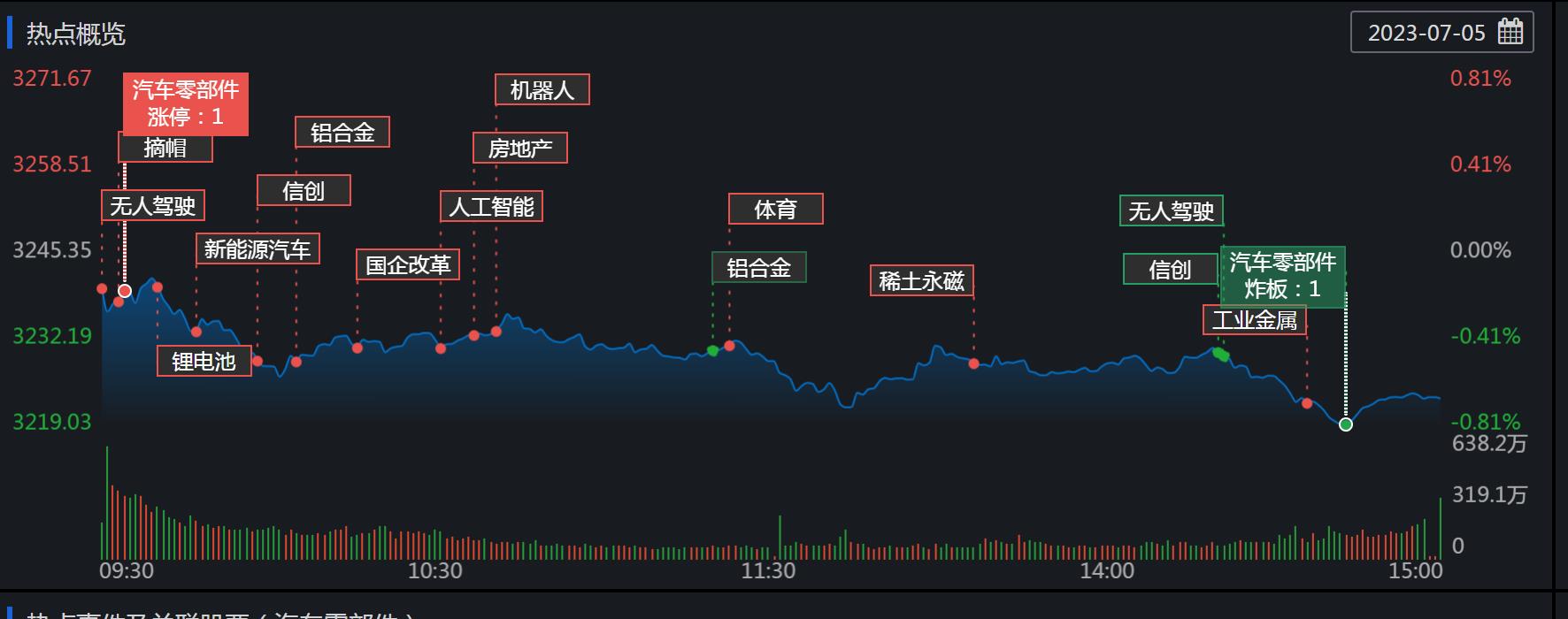The image size is (1568, 619).
Task: Open the green 汽车零部件 炸板 label
Action: click(1282, 276)
